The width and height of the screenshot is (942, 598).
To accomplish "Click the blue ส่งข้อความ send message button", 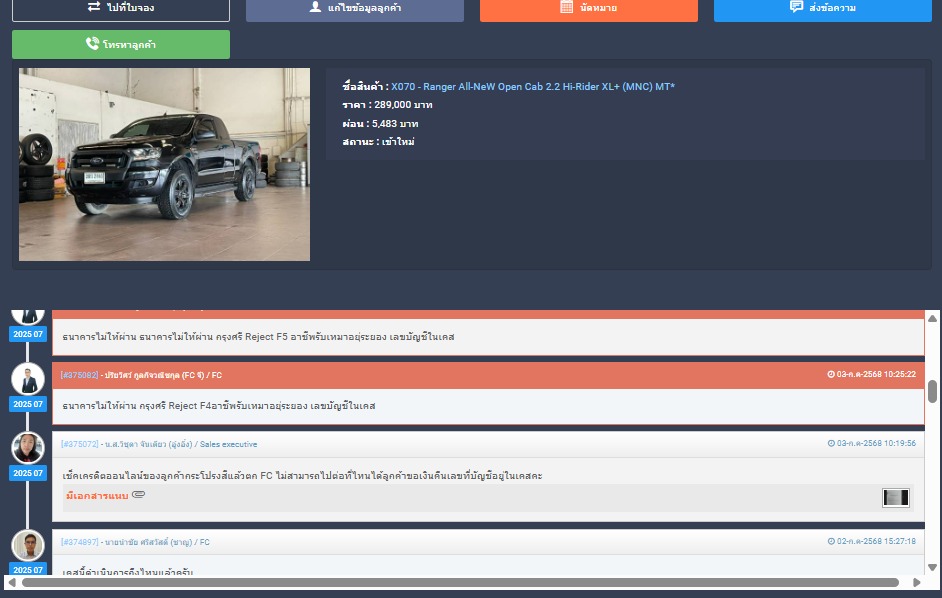I will point(823,8).
